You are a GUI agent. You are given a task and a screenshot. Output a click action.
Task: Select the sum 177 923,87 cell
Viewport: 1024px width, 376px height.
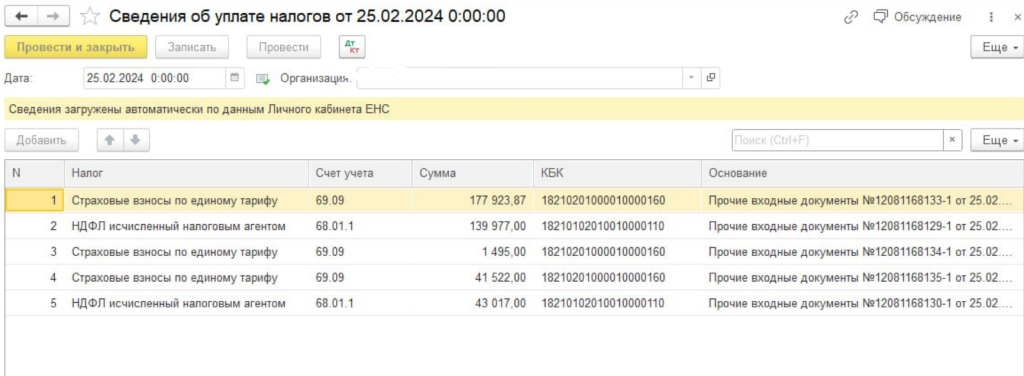[472, 200]
